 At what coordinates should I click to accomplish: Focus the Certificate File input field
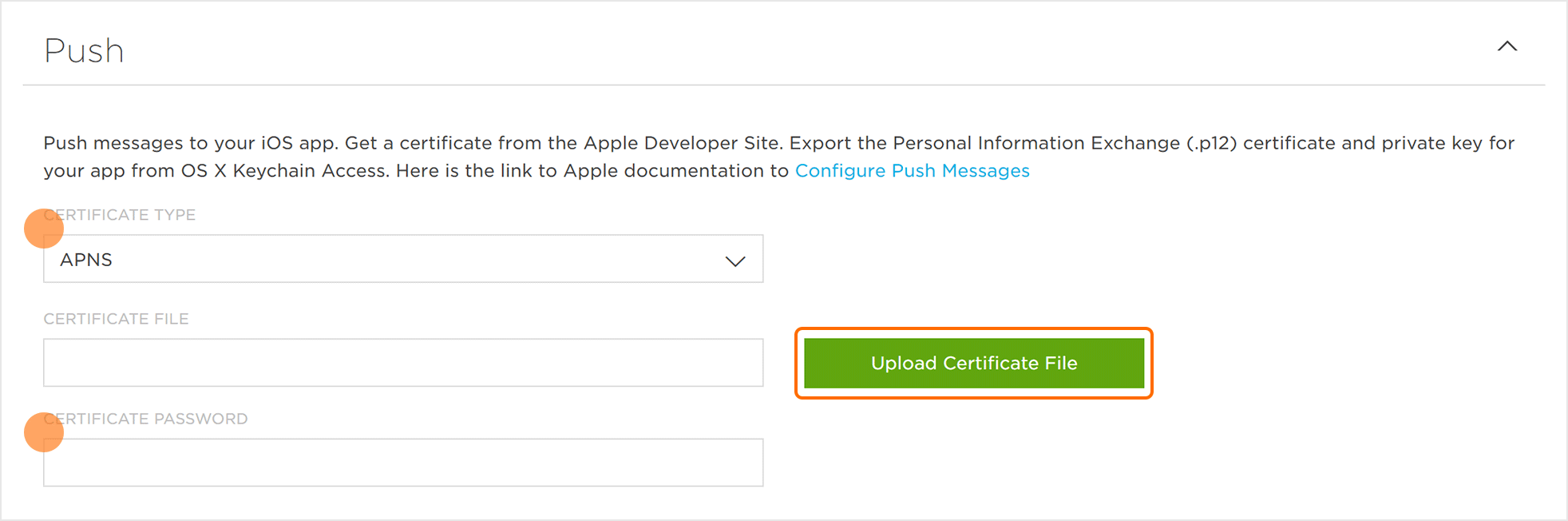point(403,363)
